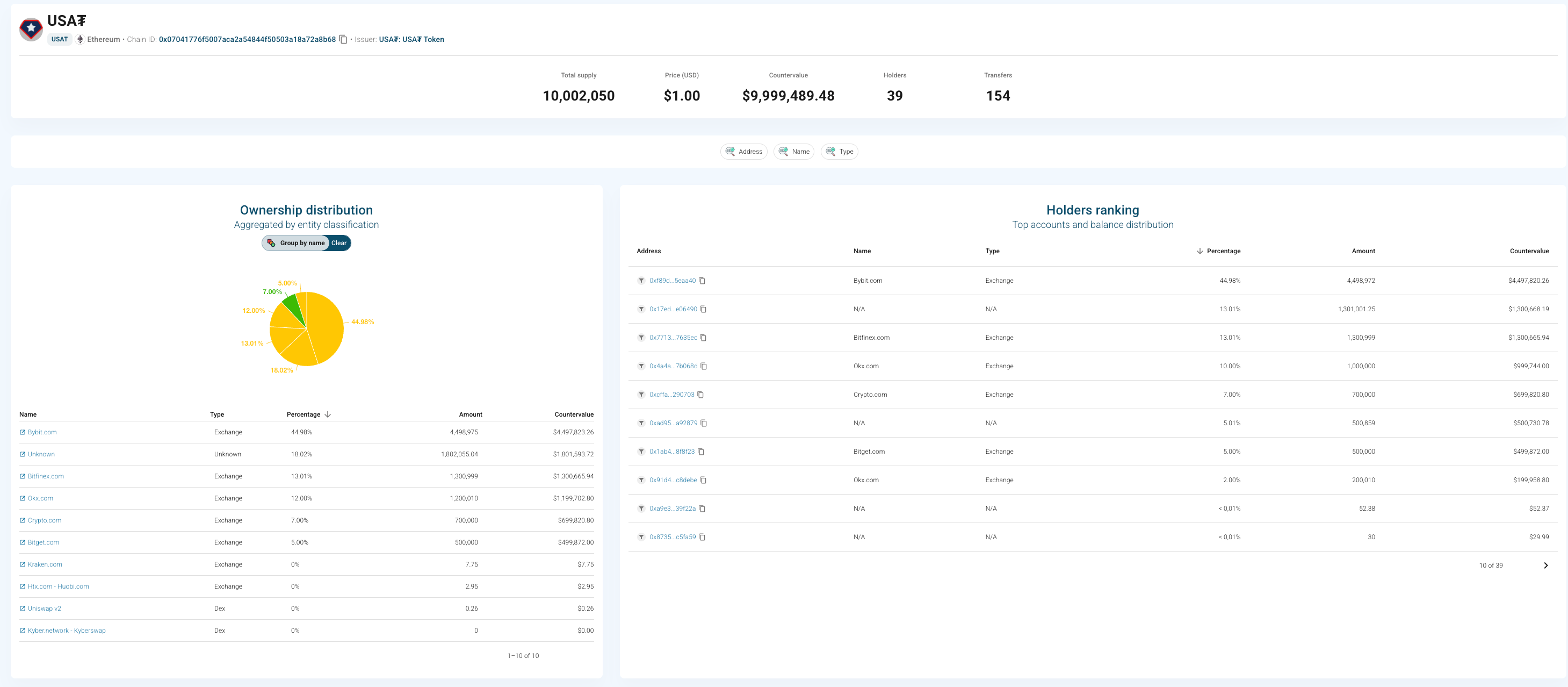Toggle the Address search filter chip
Viewport: 1568px width, 687px height.
pyautogui.click(x=743, y=152)
